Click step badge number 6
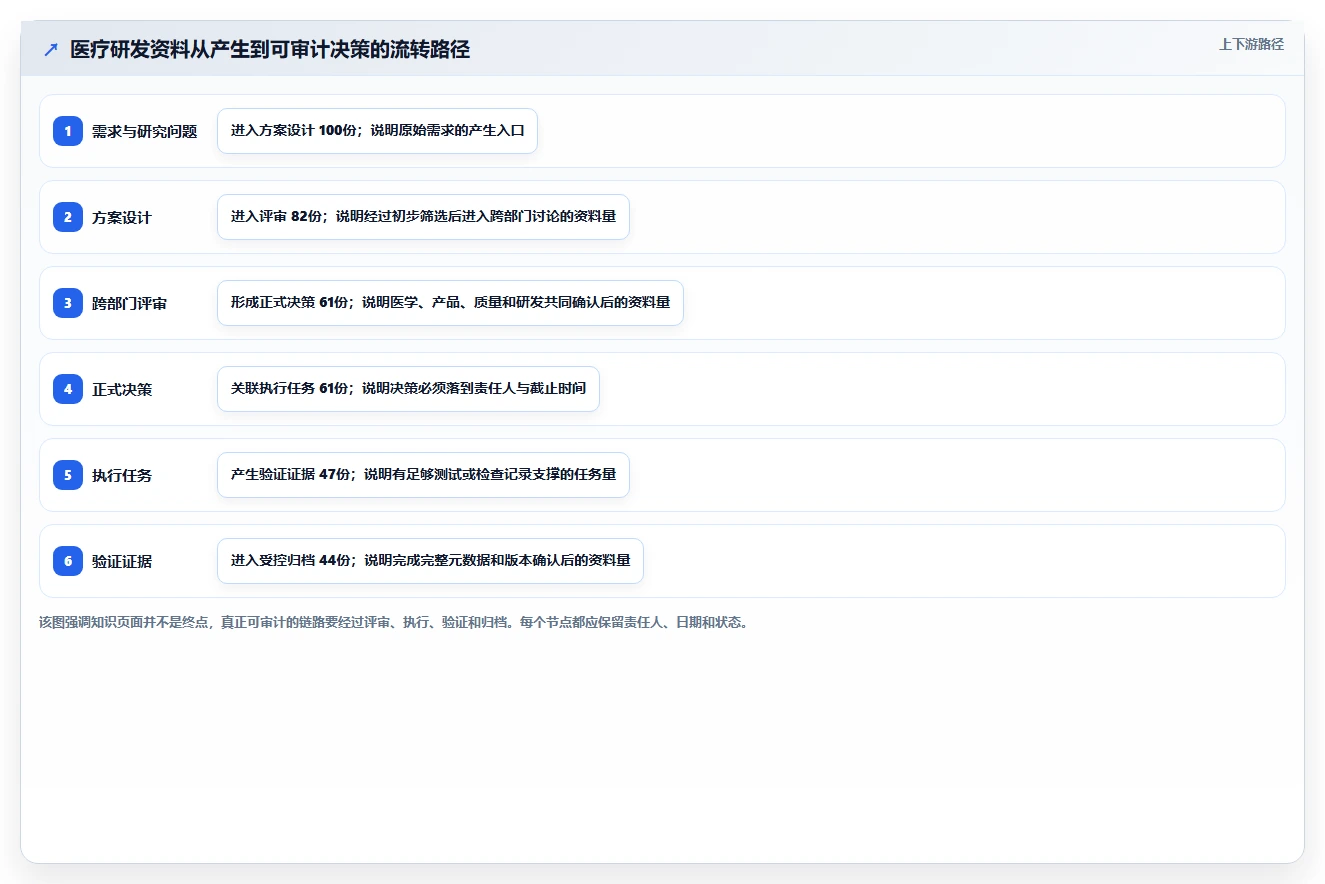1325x884 pixels. point(68,561)
